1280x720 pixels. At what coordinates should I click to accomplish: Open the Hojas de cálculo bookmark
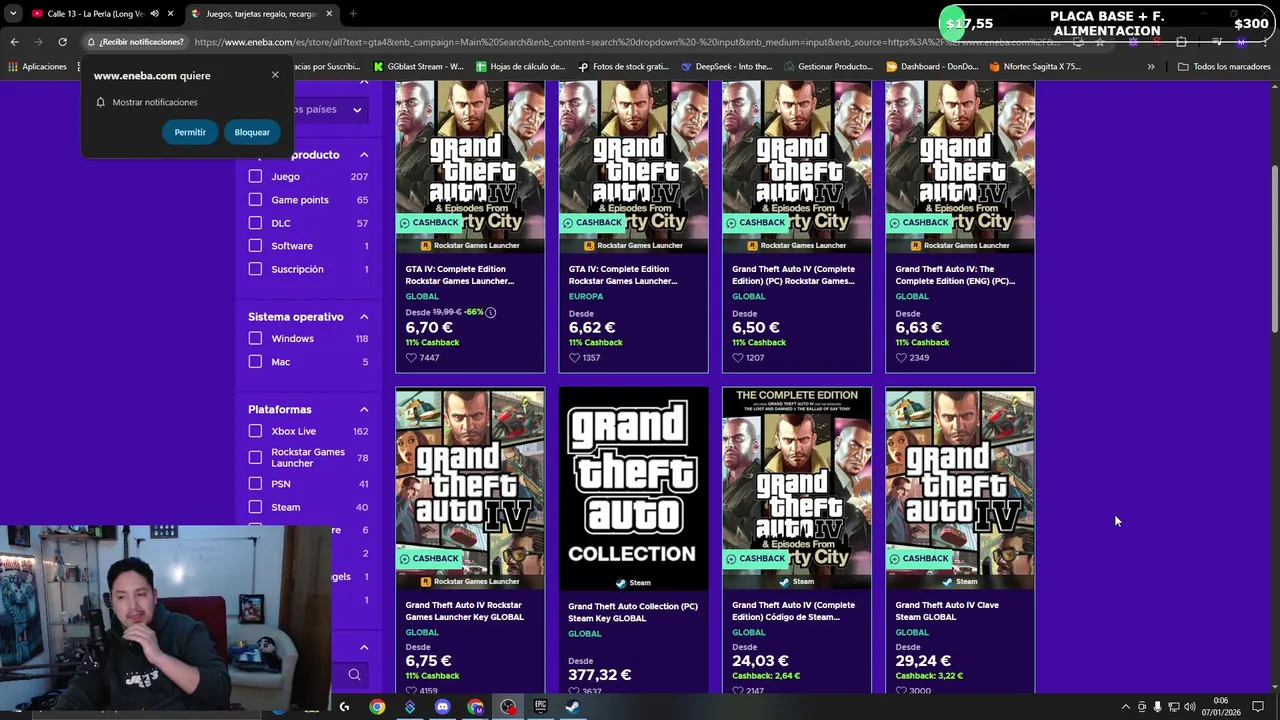tap(521, 67)
